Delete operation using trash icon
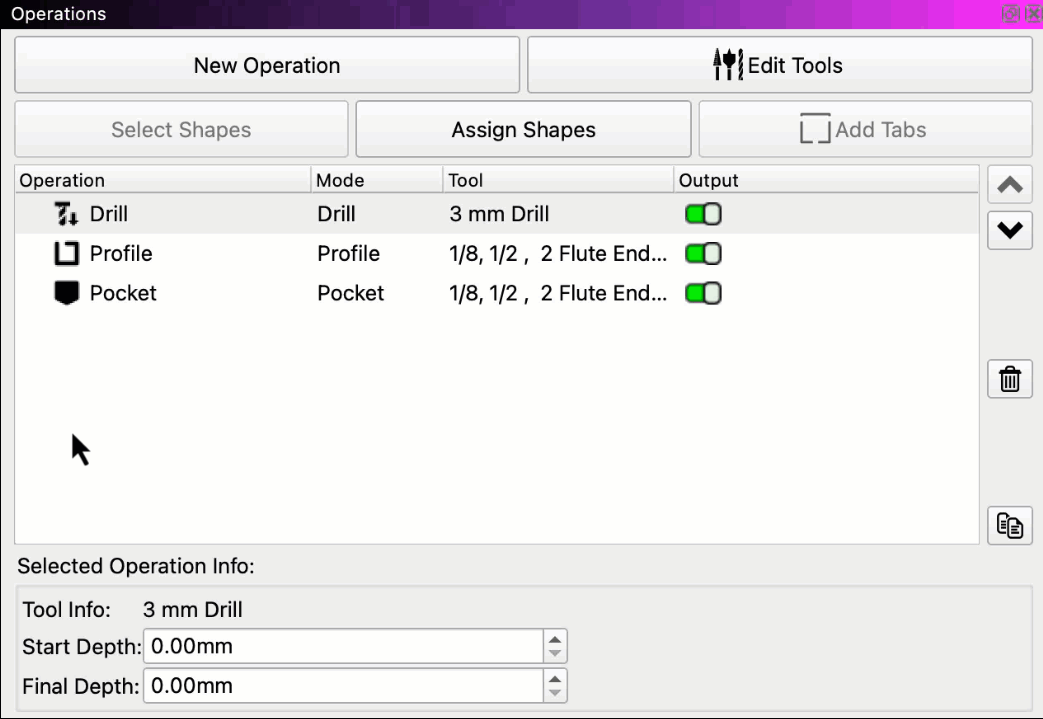The height and width of the screenshot is (719, 1043). point(1009,380)
